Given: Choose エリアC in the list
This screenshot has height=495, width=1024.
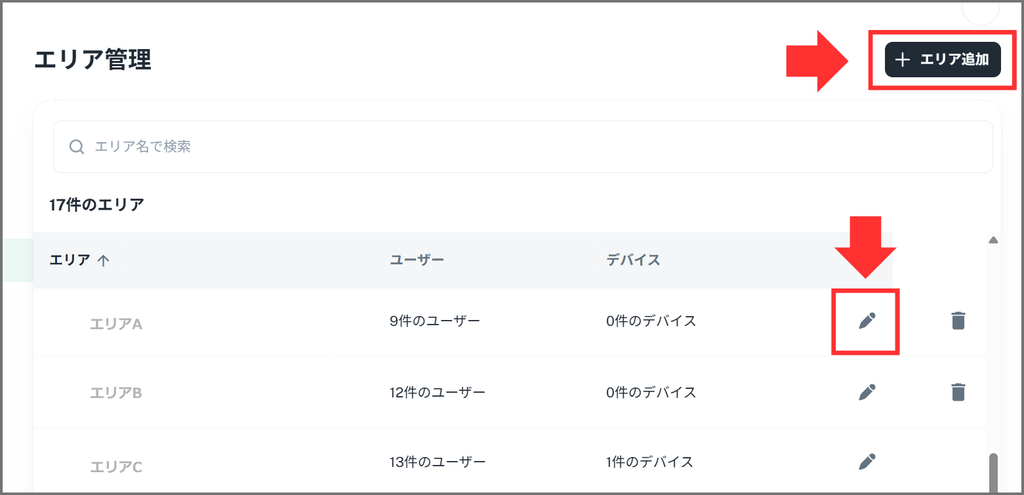Looking at the screenshot, I should [116, 465].
